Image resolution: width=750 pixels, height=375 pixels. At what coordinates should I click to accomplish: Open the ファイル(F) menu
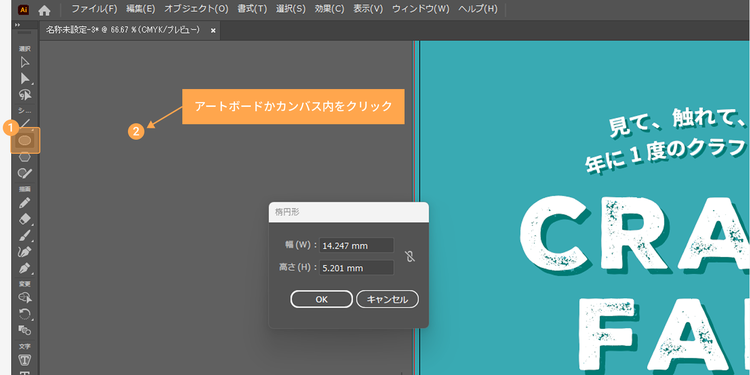pyautogui.click(x=94, y=9)
